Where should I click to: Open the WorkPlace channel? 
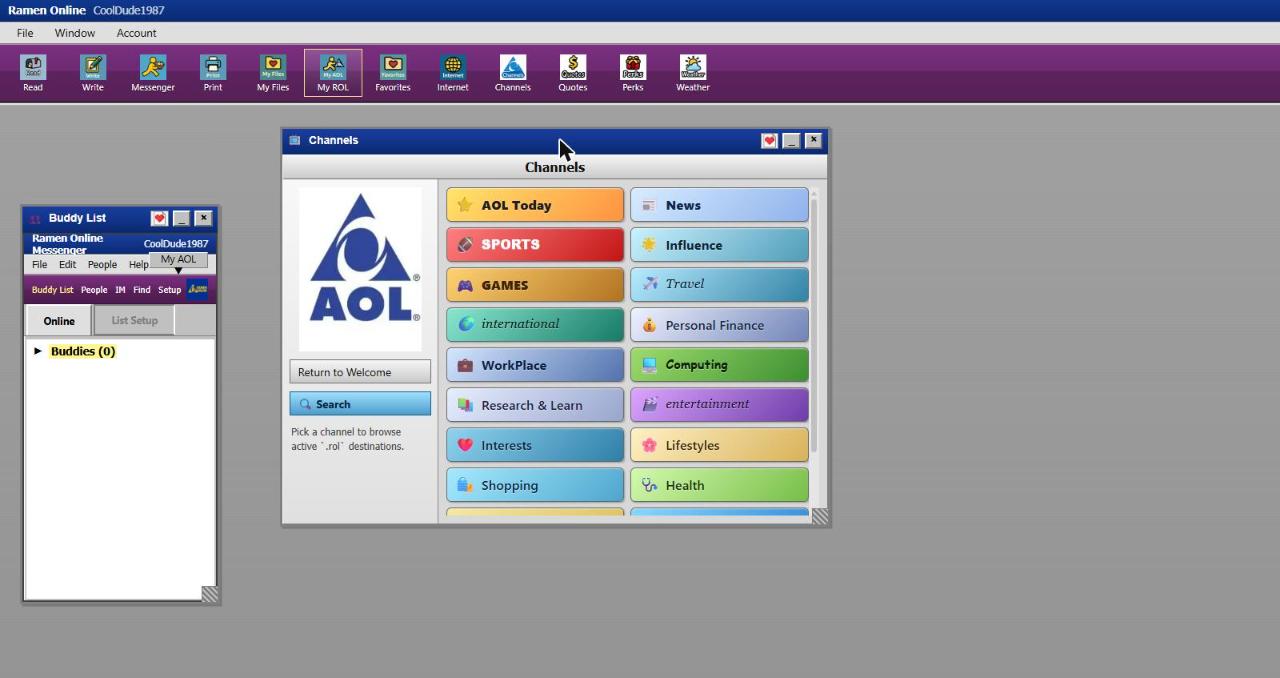(535, 365)
